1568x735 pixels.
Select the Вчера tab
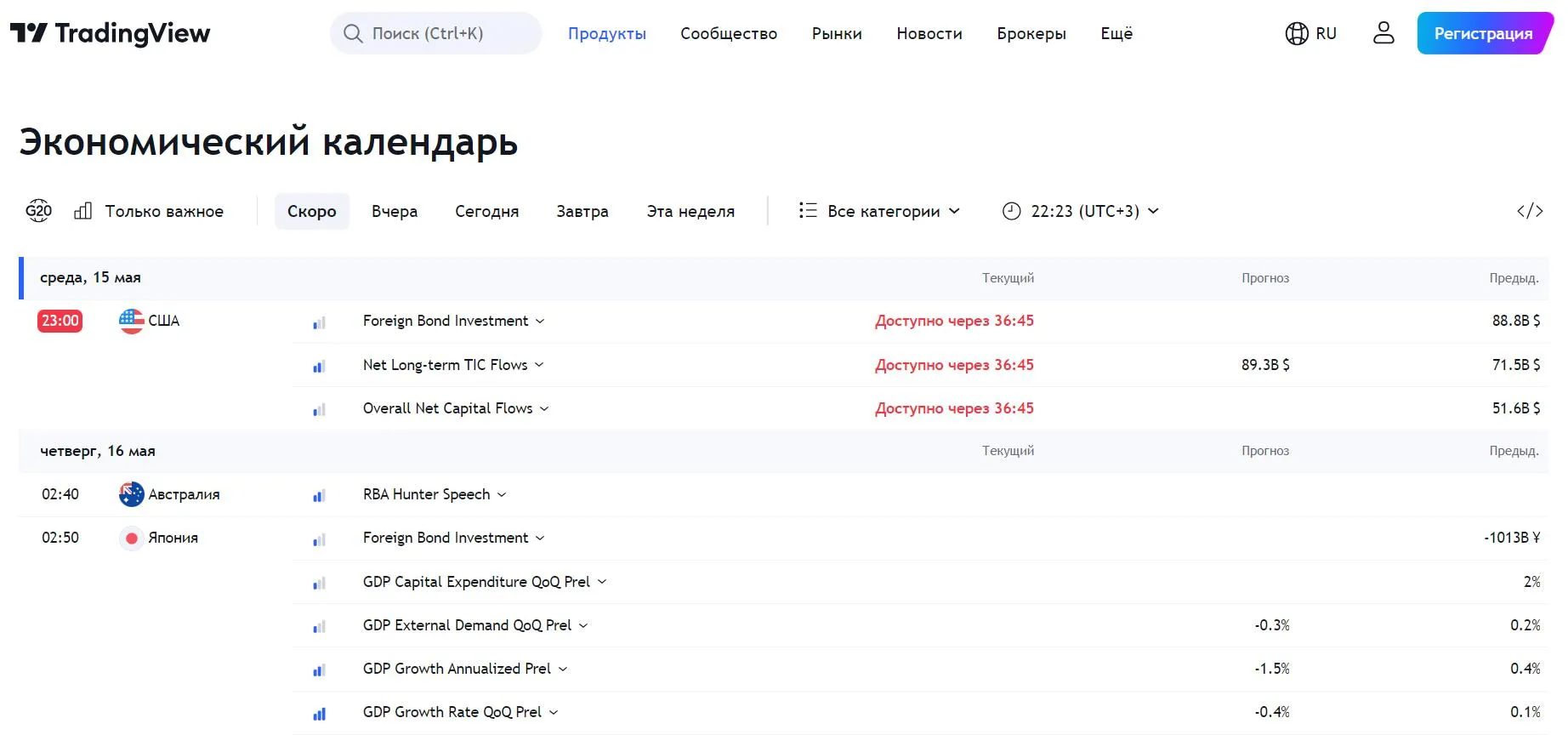click(x=395, y=211)
